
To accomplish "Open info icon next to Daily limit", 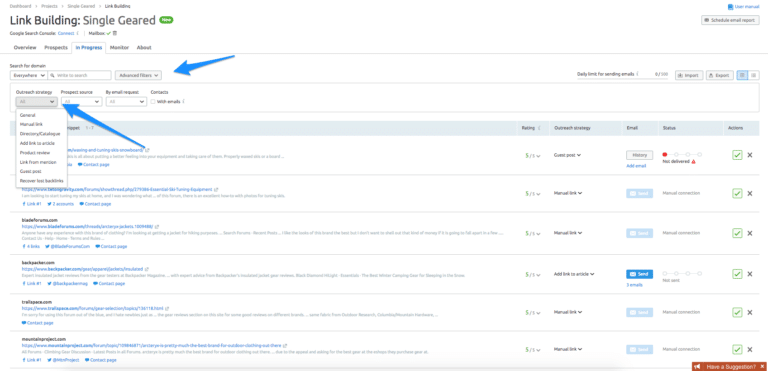I will [x=637, y=74].
